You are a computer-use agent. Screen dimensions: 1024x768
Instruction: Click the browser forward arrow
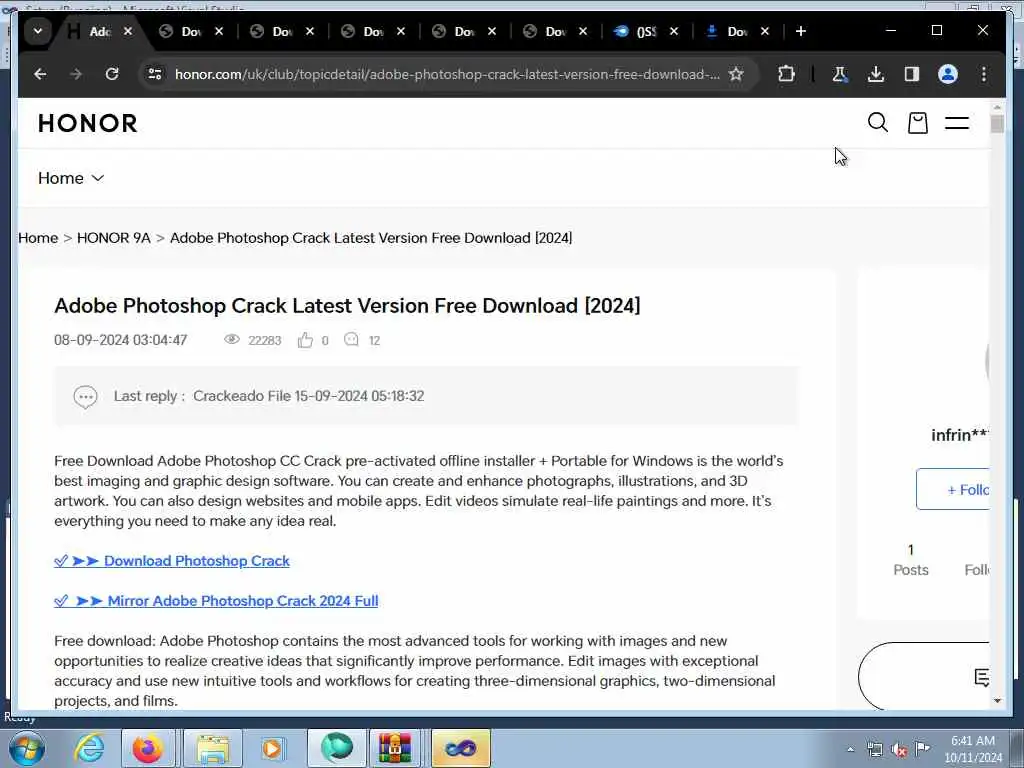click(x=76, y=74)
